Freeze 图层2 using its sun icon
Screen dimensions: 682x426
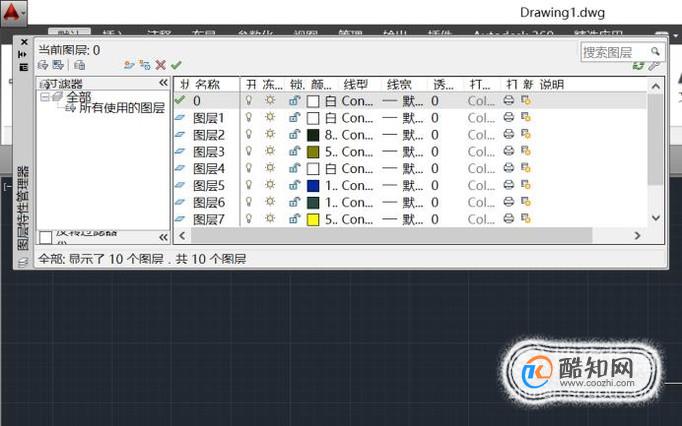[270, 134]
